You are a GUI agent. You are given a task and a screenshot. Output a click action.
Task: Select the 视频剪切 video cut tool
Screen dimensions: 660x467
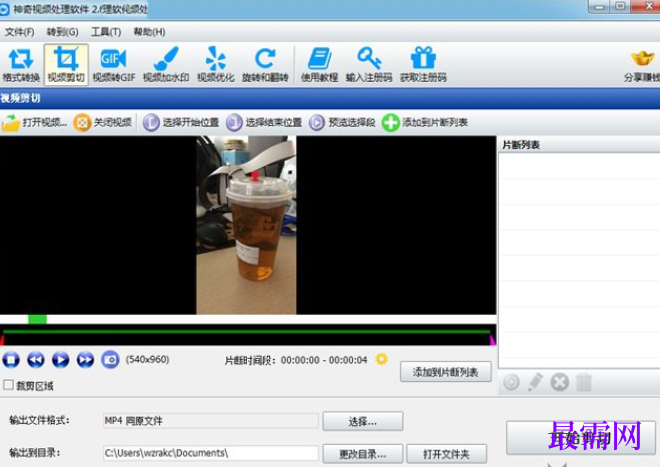[66, 65]
